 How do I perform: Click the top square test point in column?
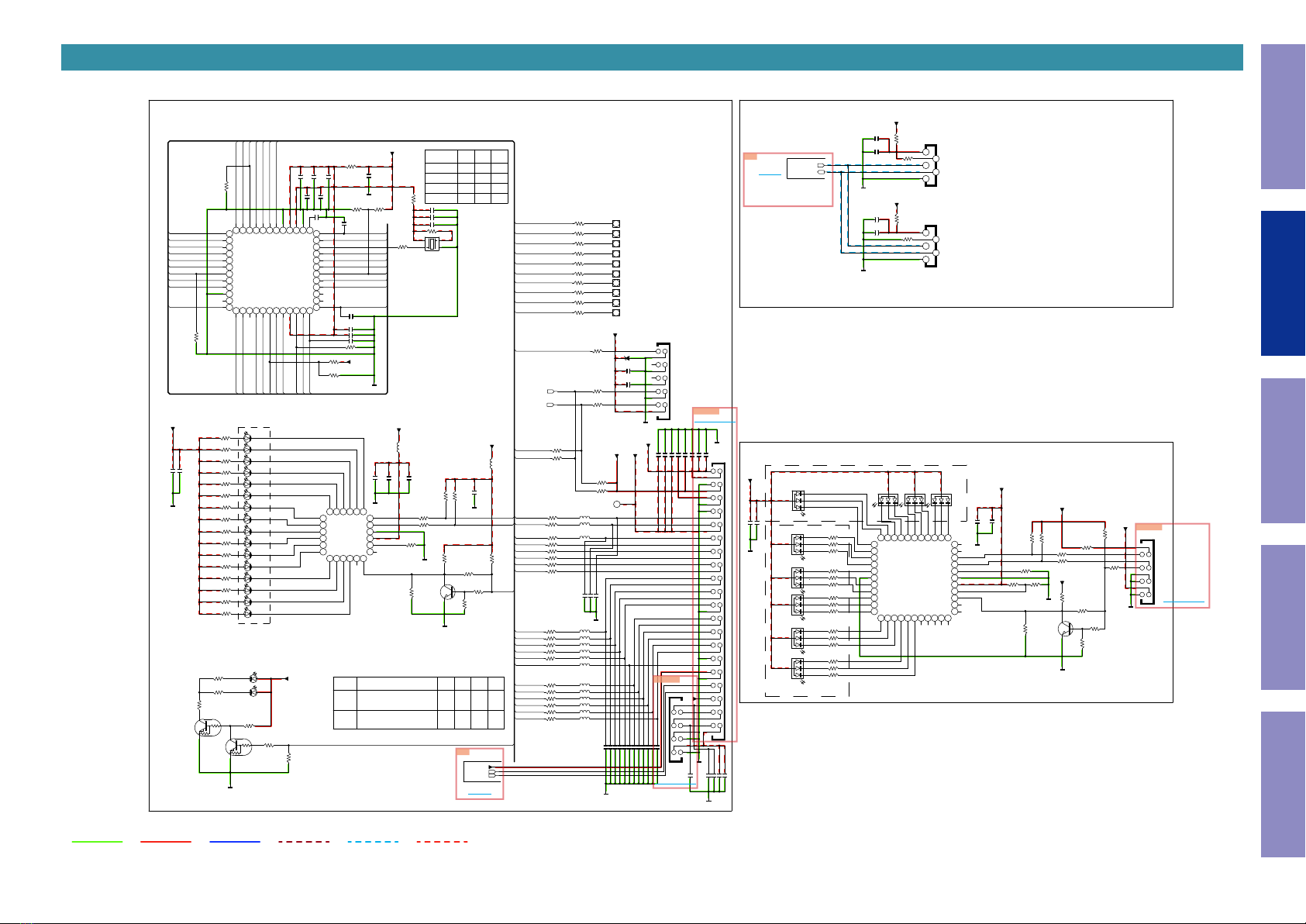616,223
